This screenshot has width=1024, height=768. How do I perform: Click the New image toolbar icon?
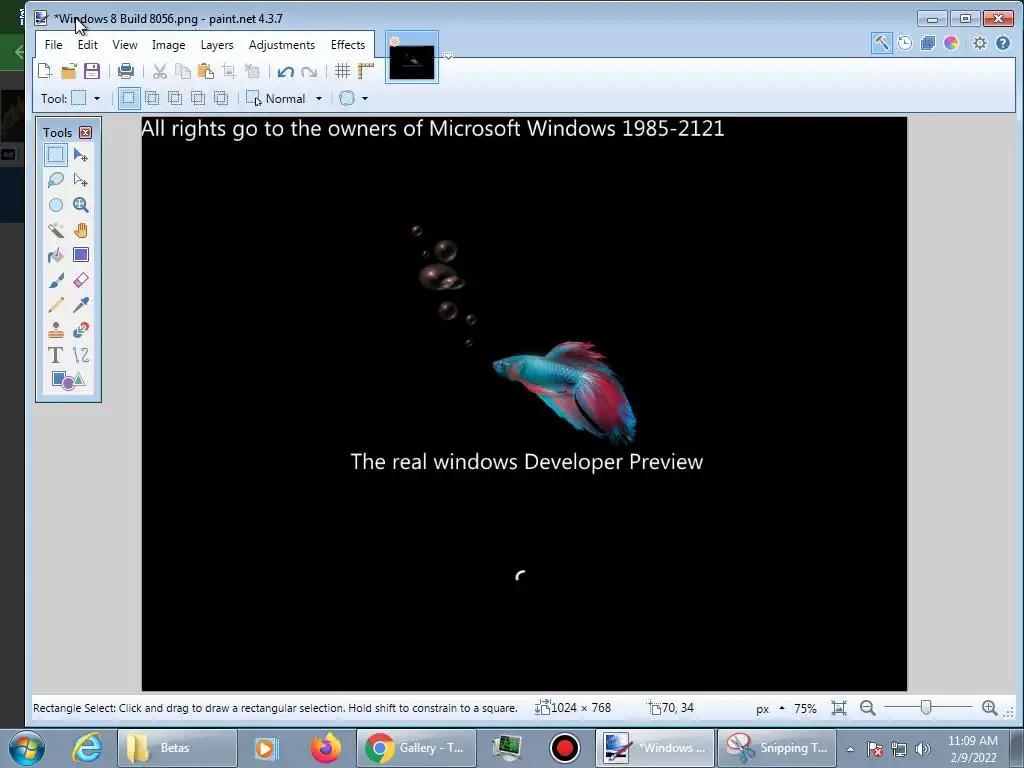point(45,71)
